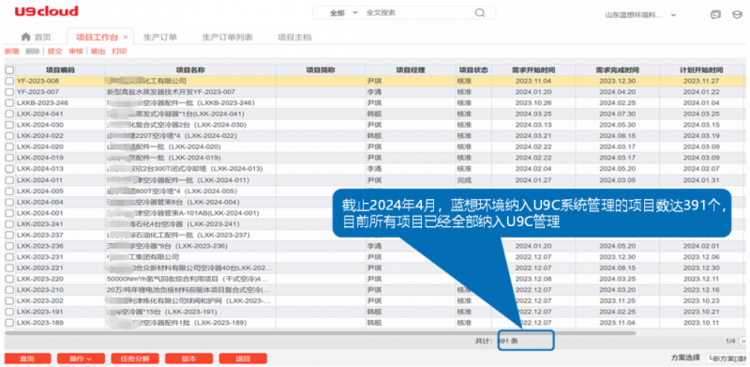This screenshot has width=750, height=367.
Task: Select project code LXK-2024-020 cell
Action: [x=40, y=147]
